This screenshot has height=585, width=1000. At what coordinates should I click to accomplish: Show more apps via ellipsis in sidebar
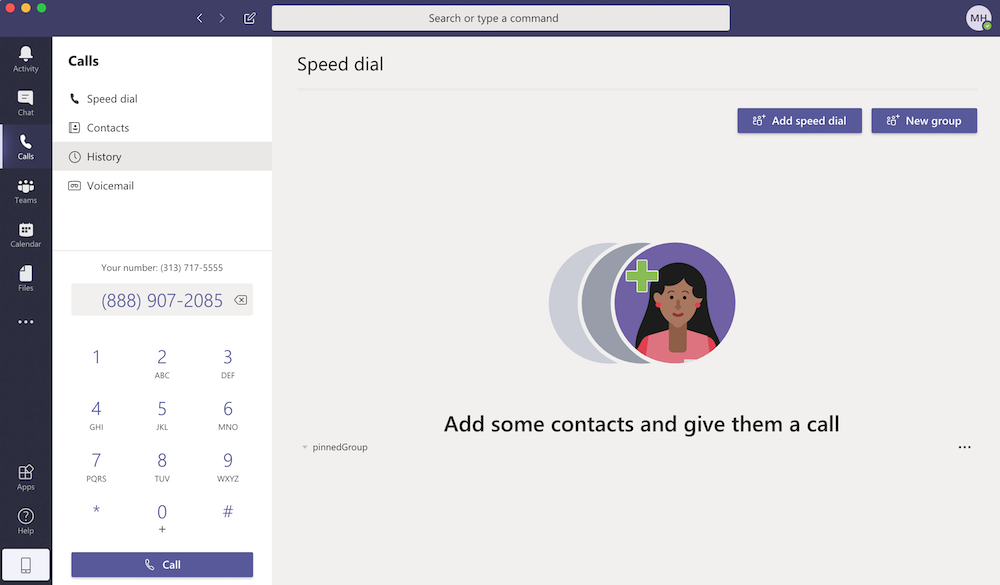26,322
